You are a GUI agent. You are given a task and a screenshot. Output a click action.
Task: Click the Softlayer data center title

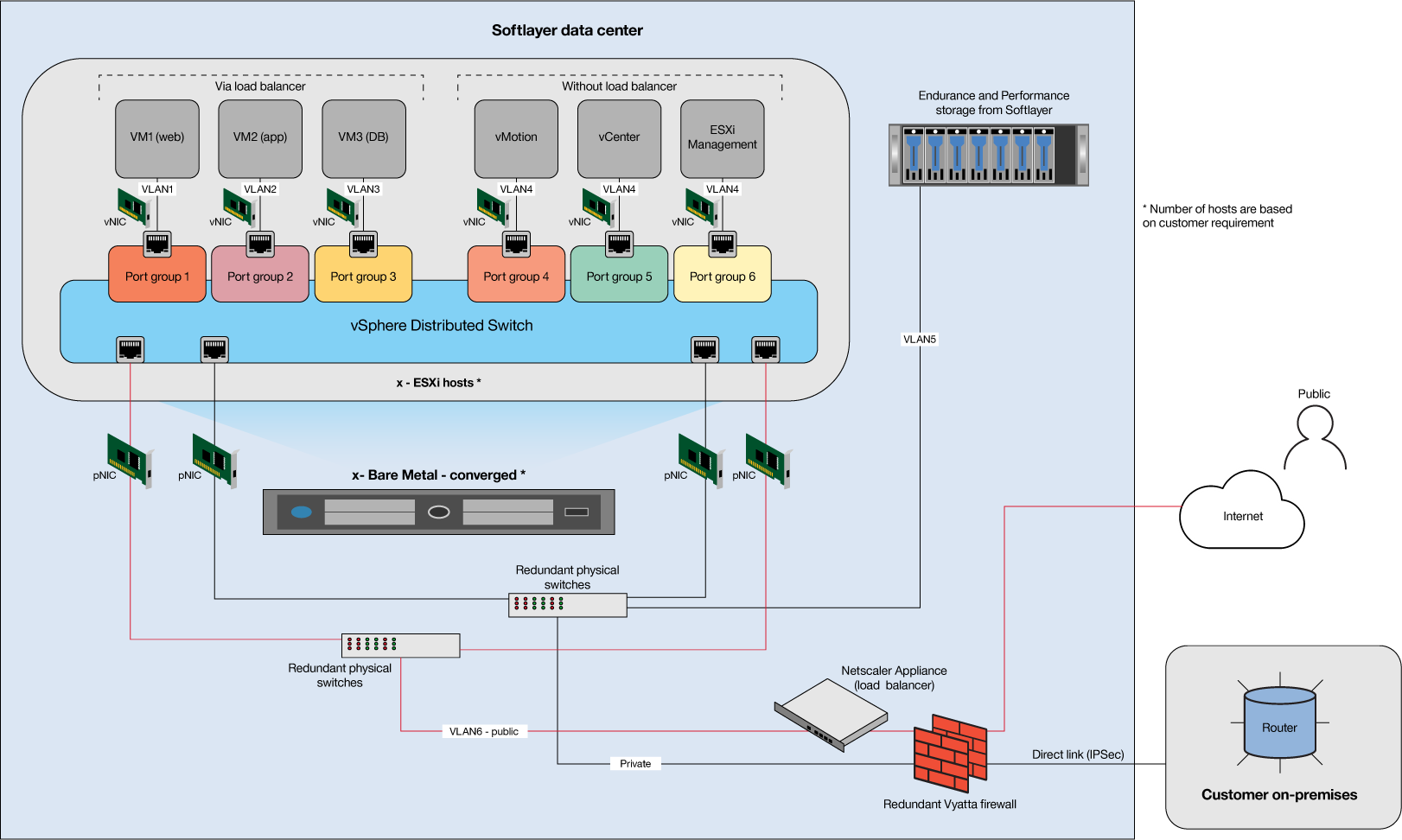[567, 30]
